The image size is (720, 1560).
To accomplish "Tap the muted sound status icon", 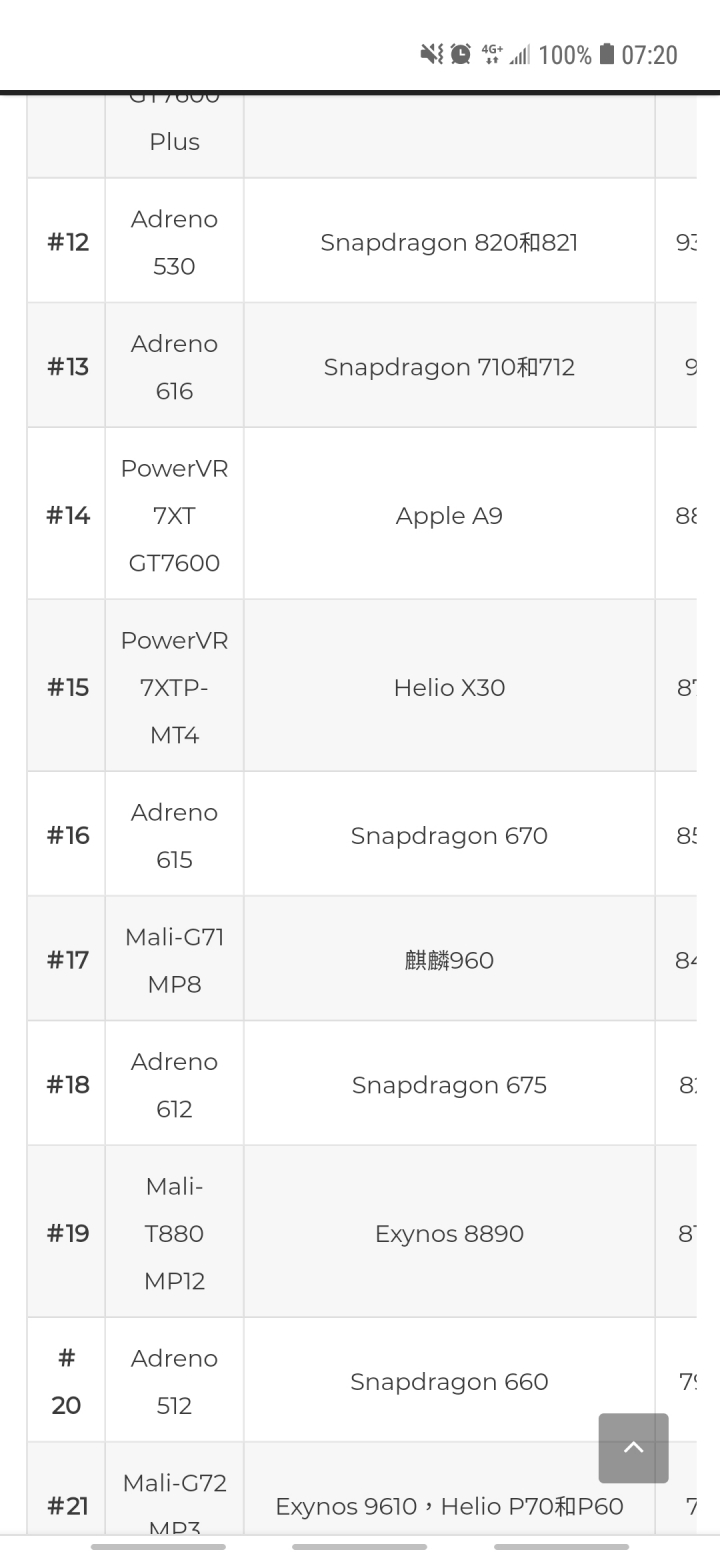I will click(x=431, y=54).
